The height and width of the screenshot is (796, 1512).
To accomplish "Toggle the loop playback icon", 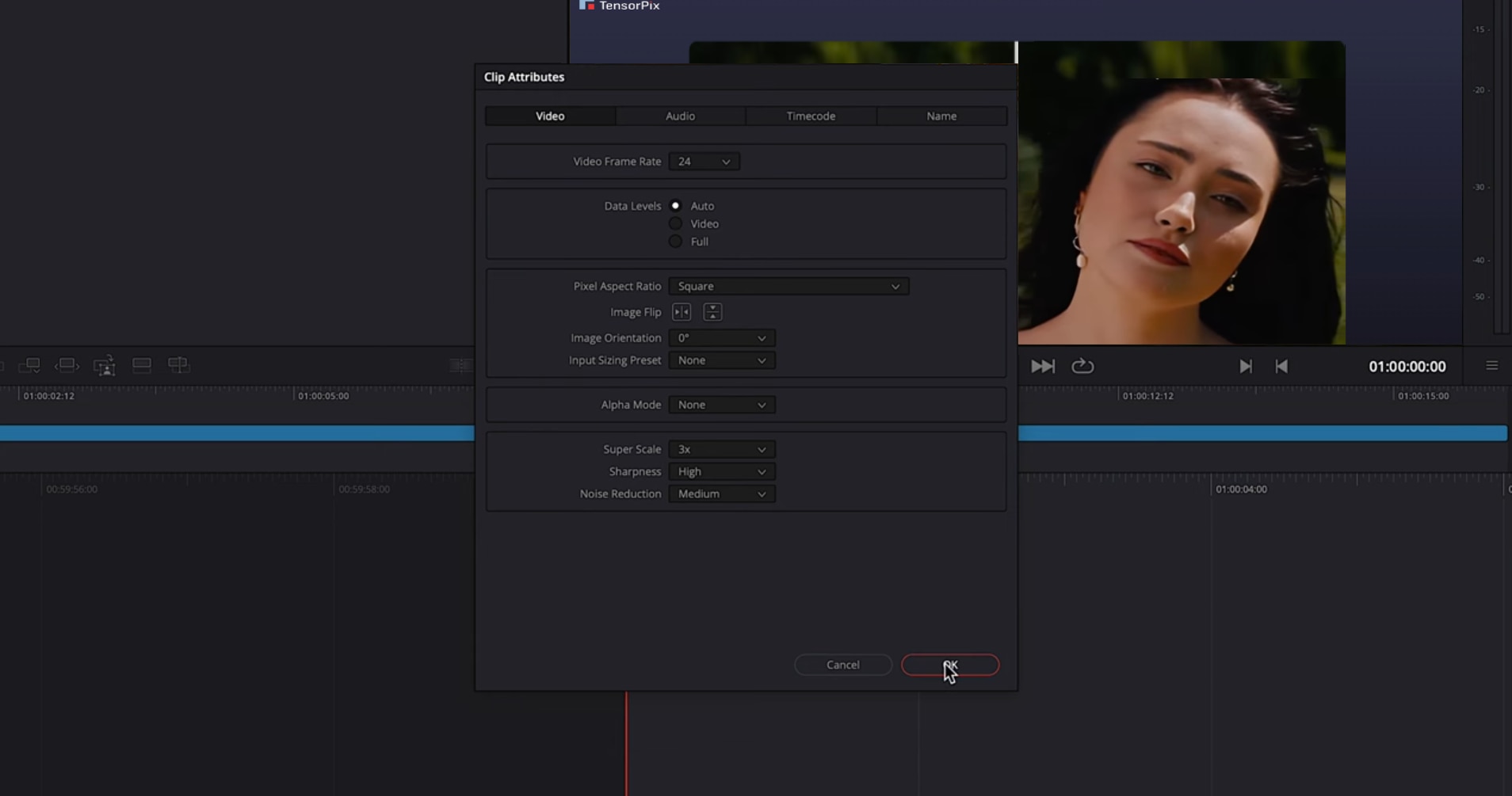I will [1082, 366].
